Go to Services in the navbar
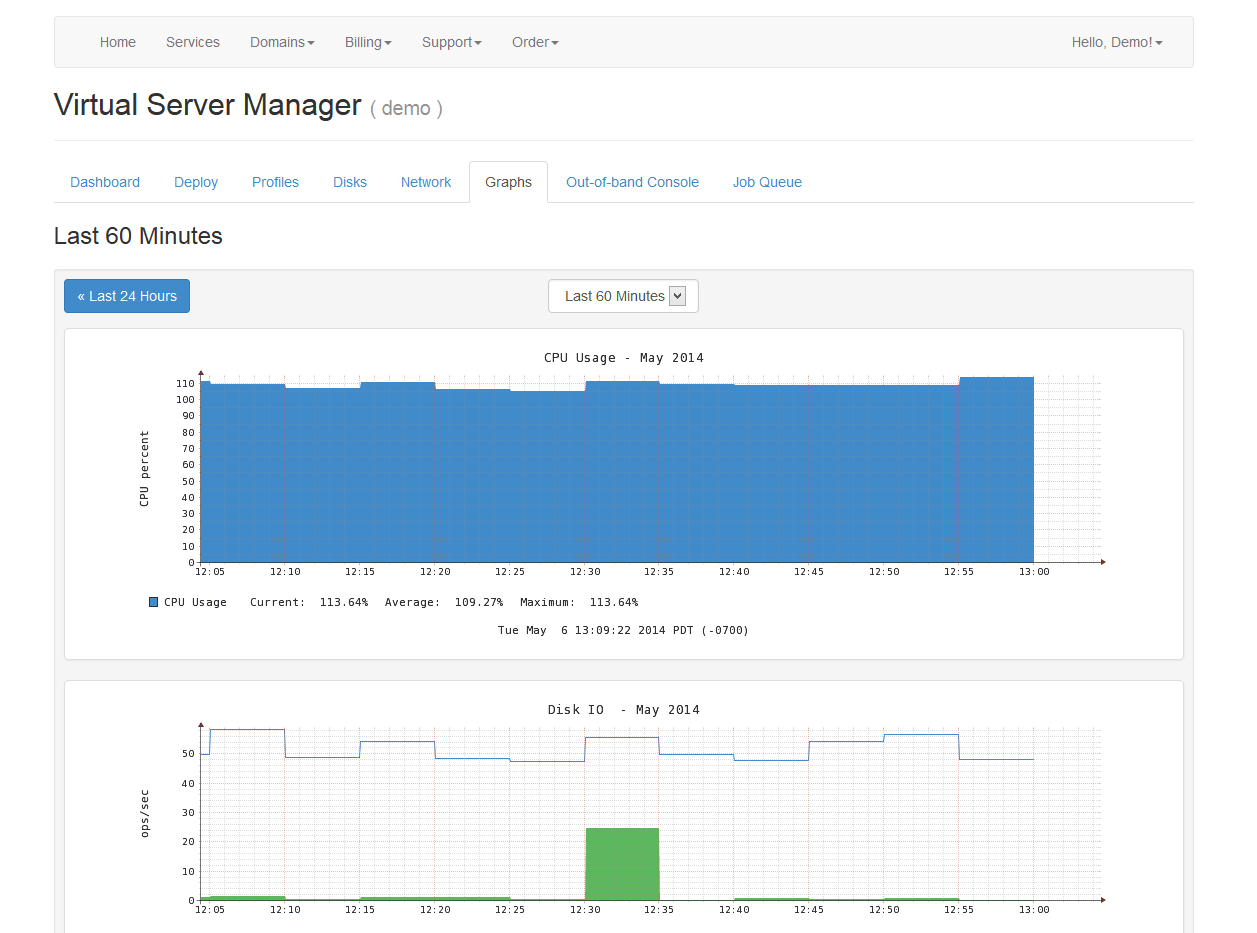The image size is (1257, 933). tap(193, 42)
